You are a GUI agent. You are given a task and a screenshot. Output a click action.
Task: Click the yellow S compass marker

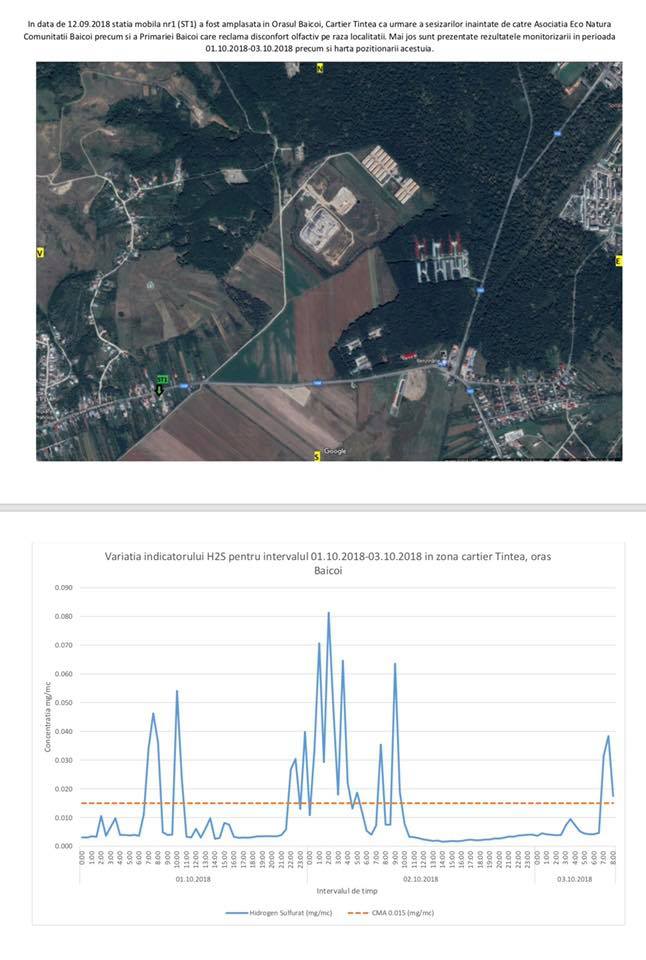[317, 456]
